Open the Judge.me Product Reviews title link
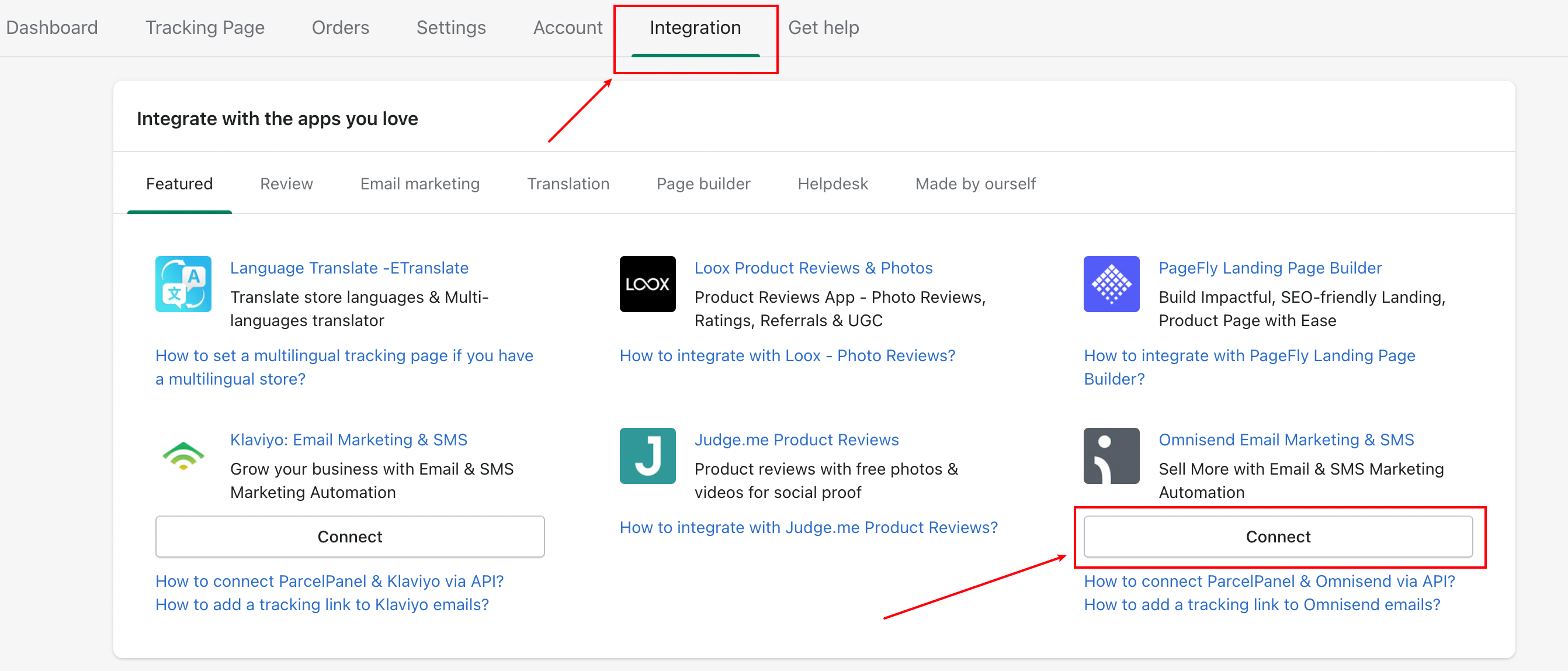 click(796, 440)
